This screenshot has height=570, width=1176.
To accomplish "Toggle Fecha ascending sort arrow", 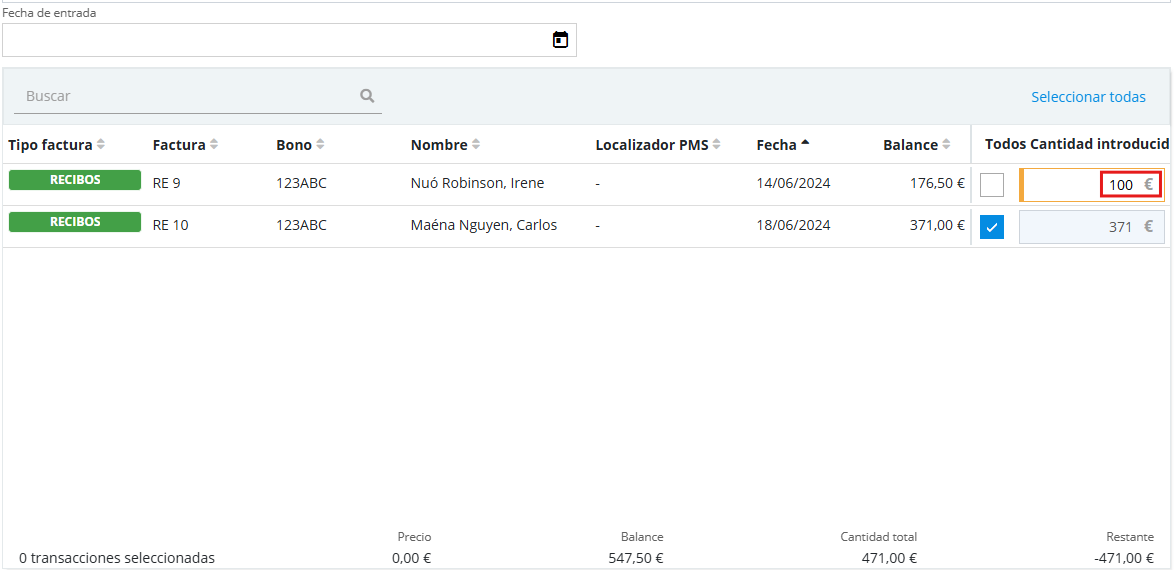I will (805, 144).
